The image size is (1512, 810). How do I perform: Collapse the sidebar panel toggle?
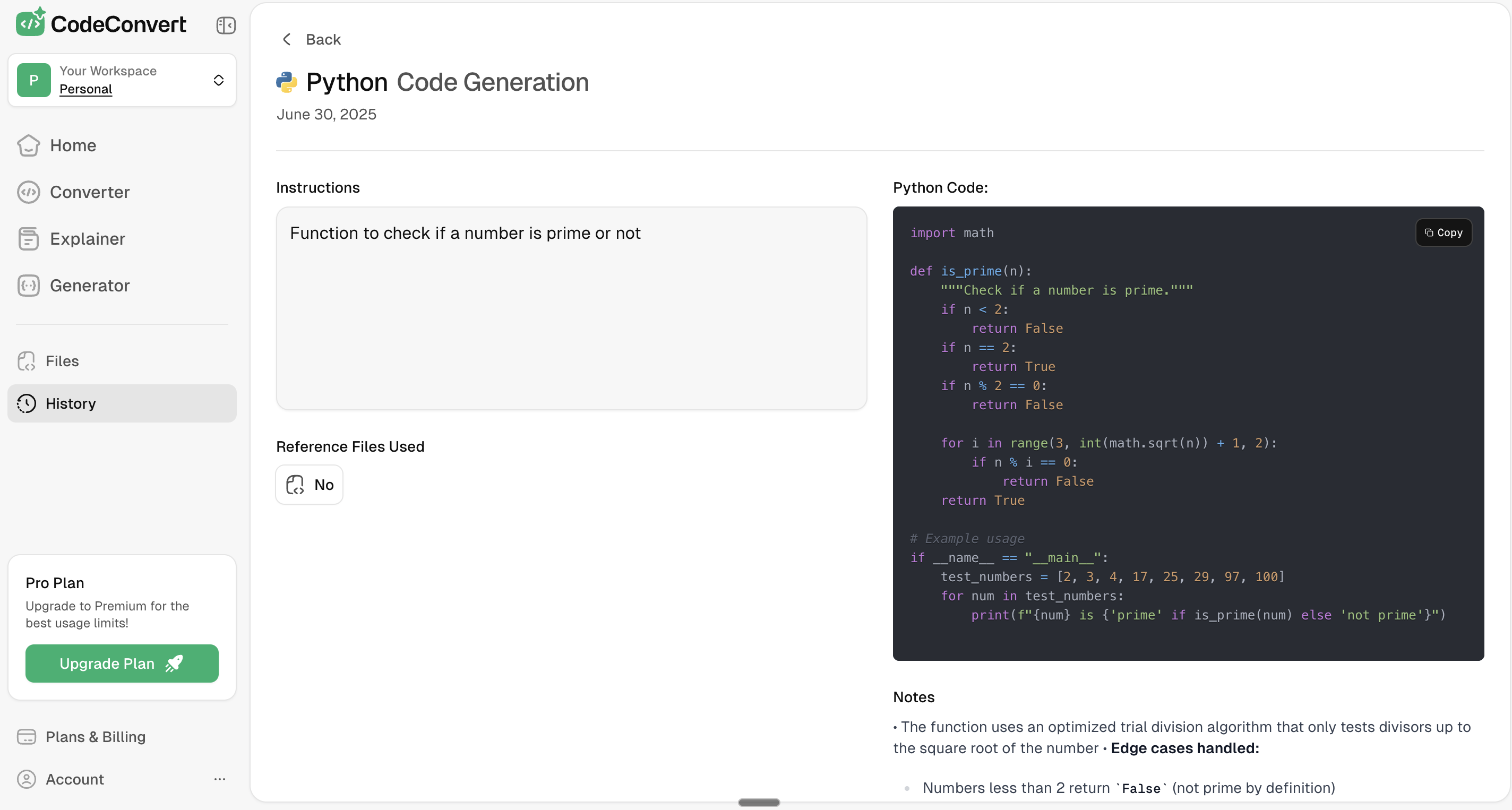pos(226,25)
